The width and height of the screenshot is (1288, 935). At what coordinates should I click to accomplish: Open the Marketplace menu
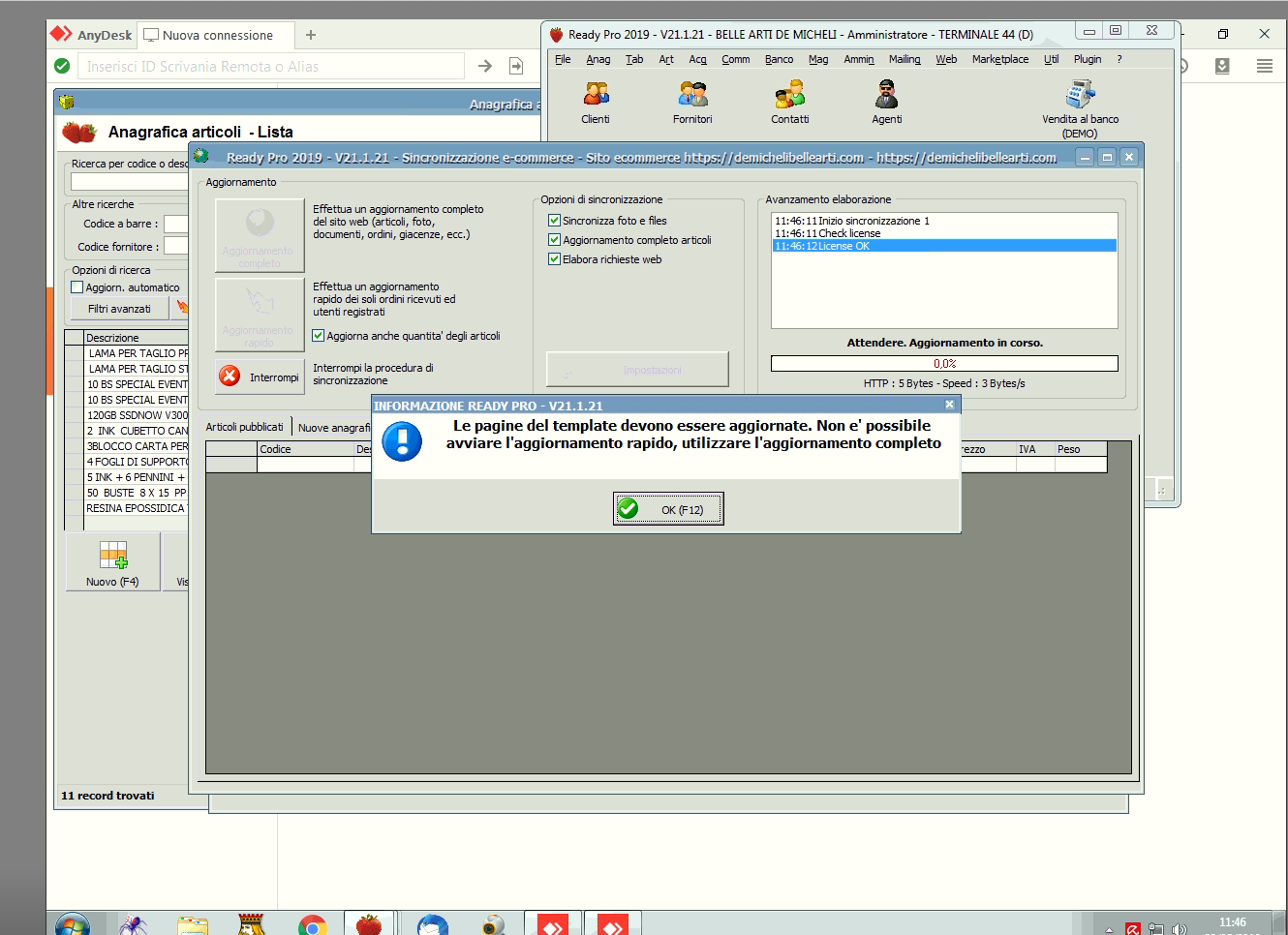(1000, 59)
